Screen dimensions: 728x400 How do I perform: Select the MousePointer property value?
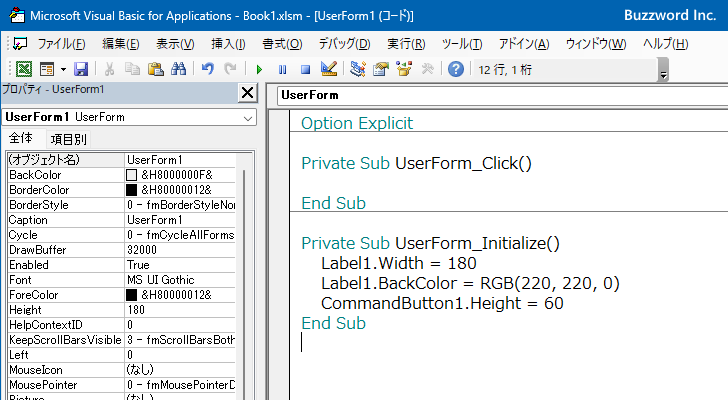point(180,385)
